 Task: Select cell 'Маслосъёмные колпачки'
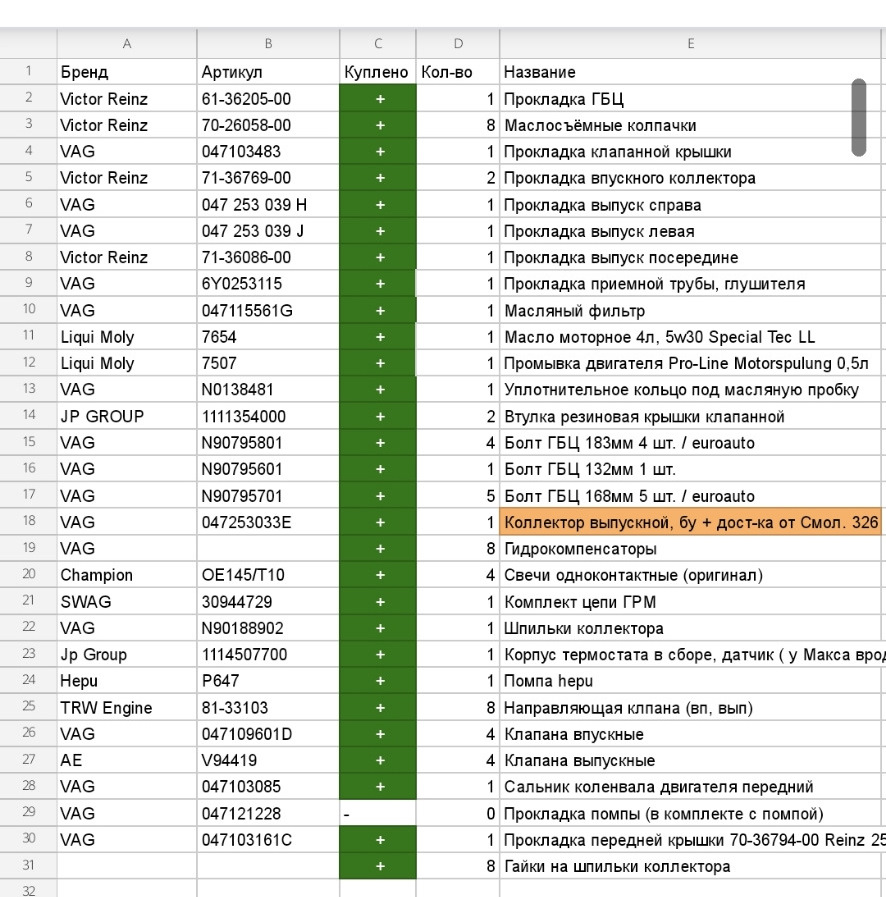(x=690, y=125)
